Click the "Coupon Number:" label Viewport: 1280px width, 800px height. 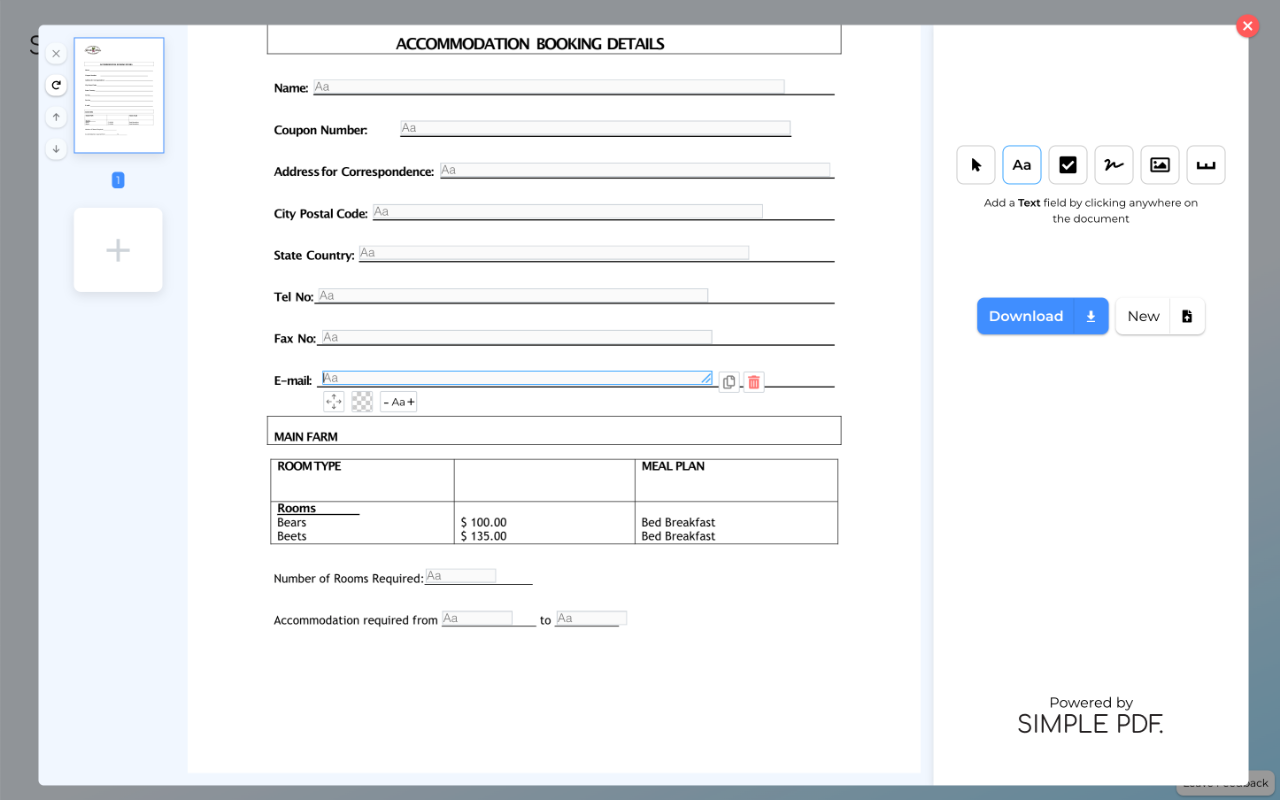pyautogui.click(x=321, y=130)
